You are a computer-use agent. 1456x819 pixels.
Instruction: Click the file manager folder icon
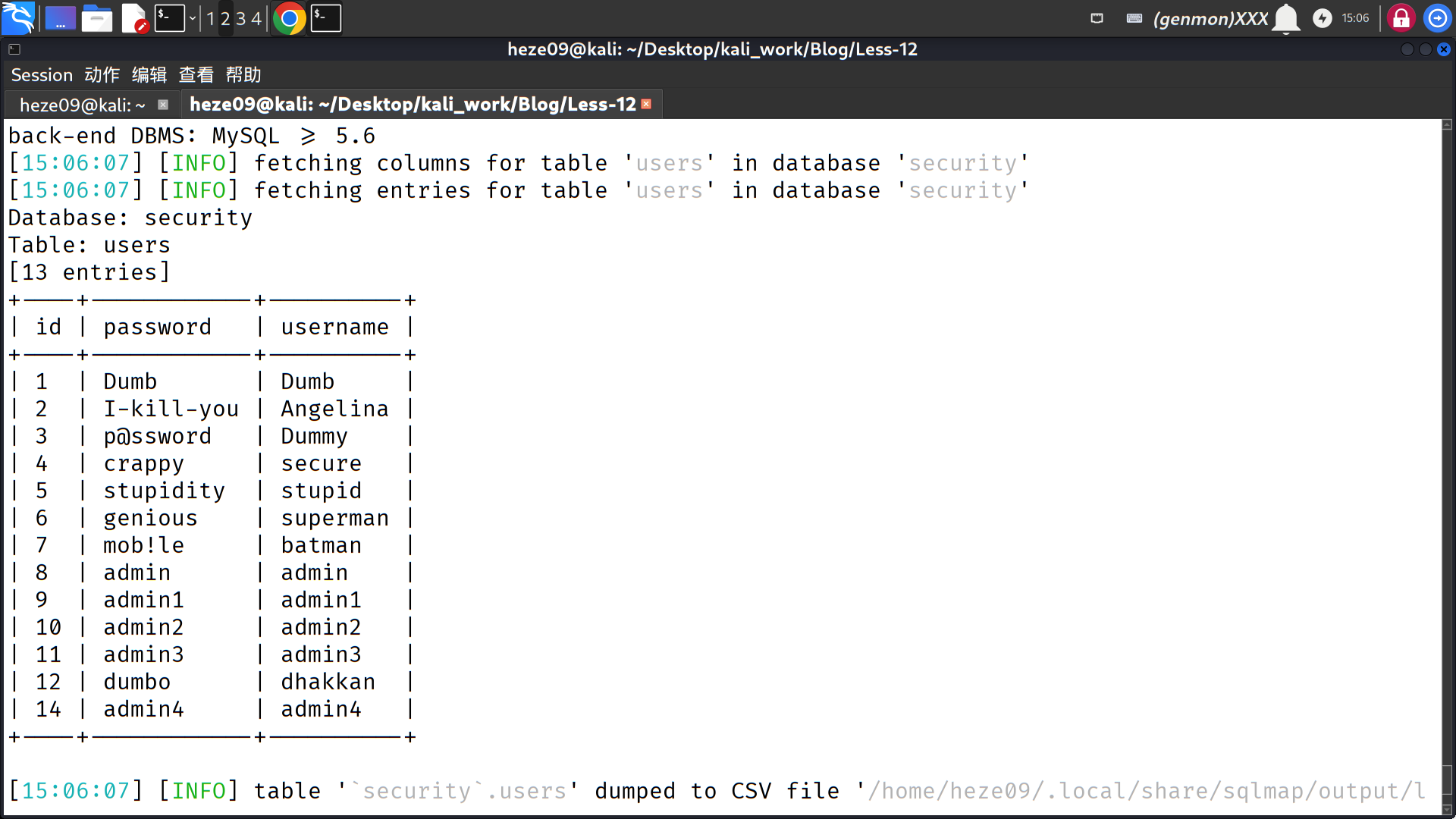pyautogui.click(x=97, y=18)
